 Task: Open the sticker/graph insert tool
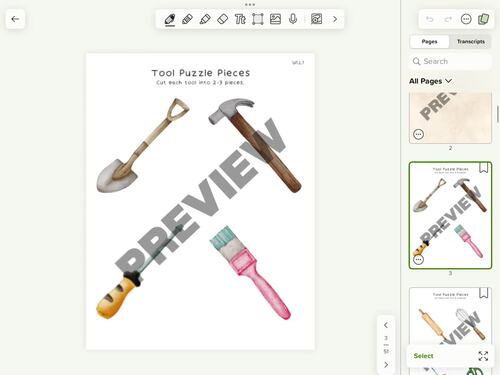coord(316,19)
